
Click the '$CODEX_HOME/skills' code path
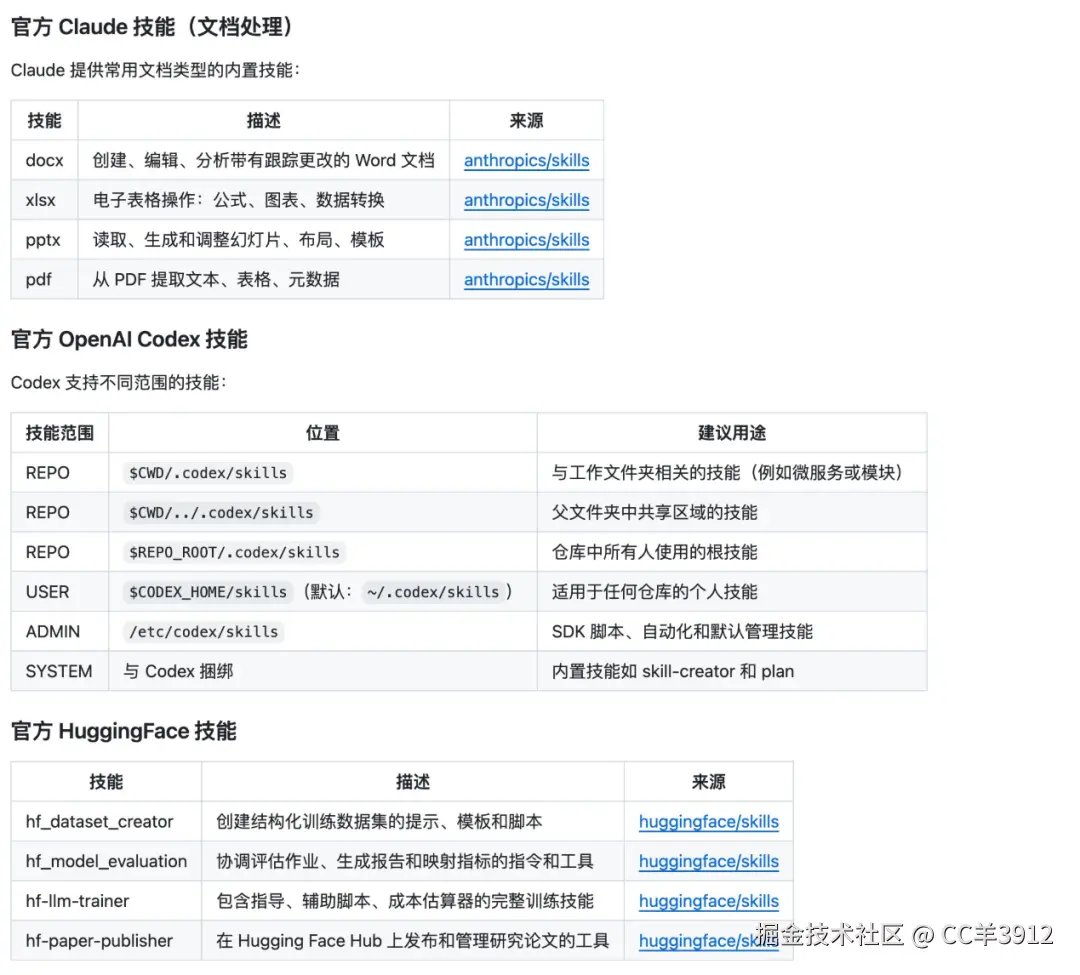pyautogui.click(x=207, y=592)
